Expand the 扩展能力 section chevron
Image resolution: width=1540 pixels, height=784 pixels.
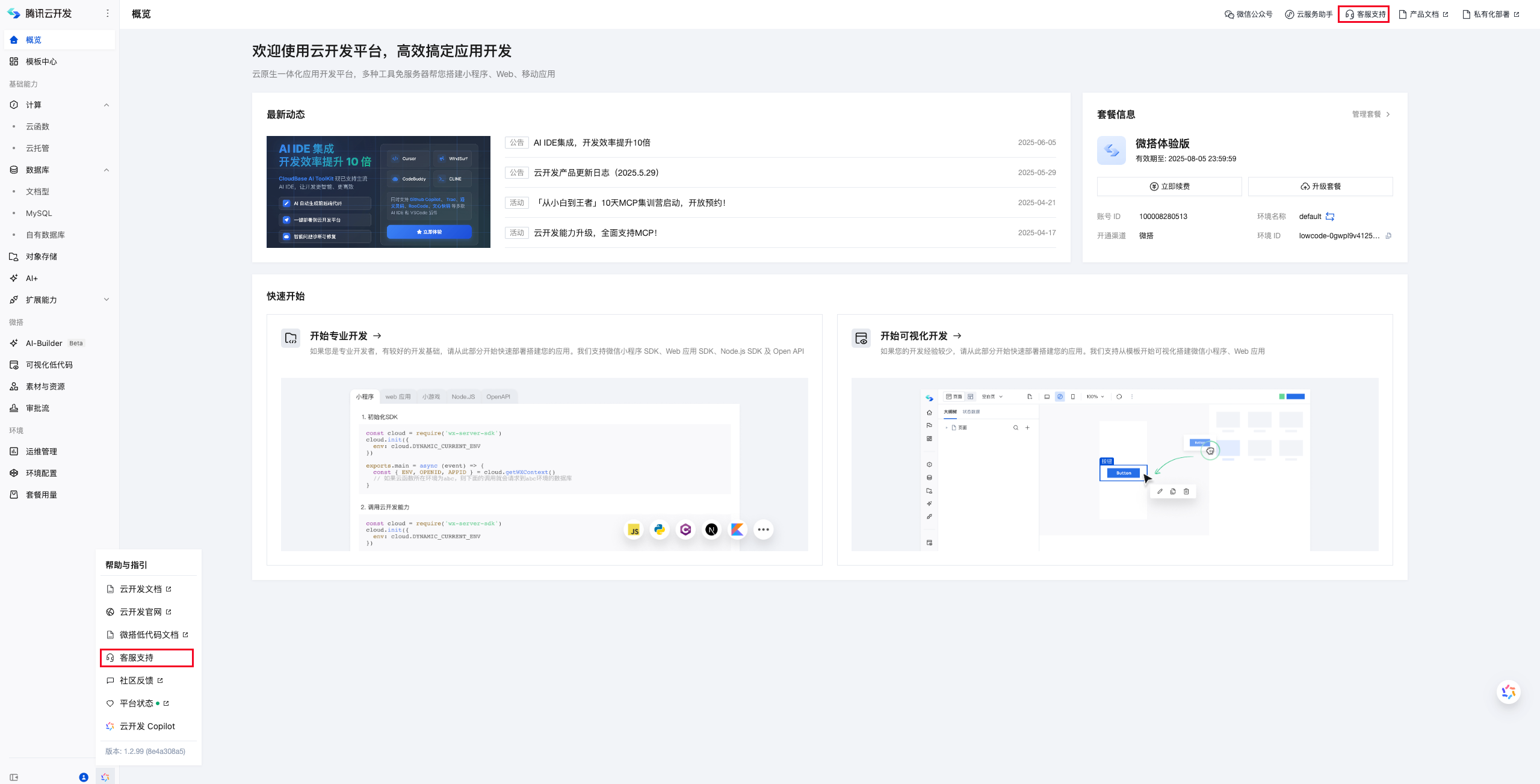(x=107, y=300)
